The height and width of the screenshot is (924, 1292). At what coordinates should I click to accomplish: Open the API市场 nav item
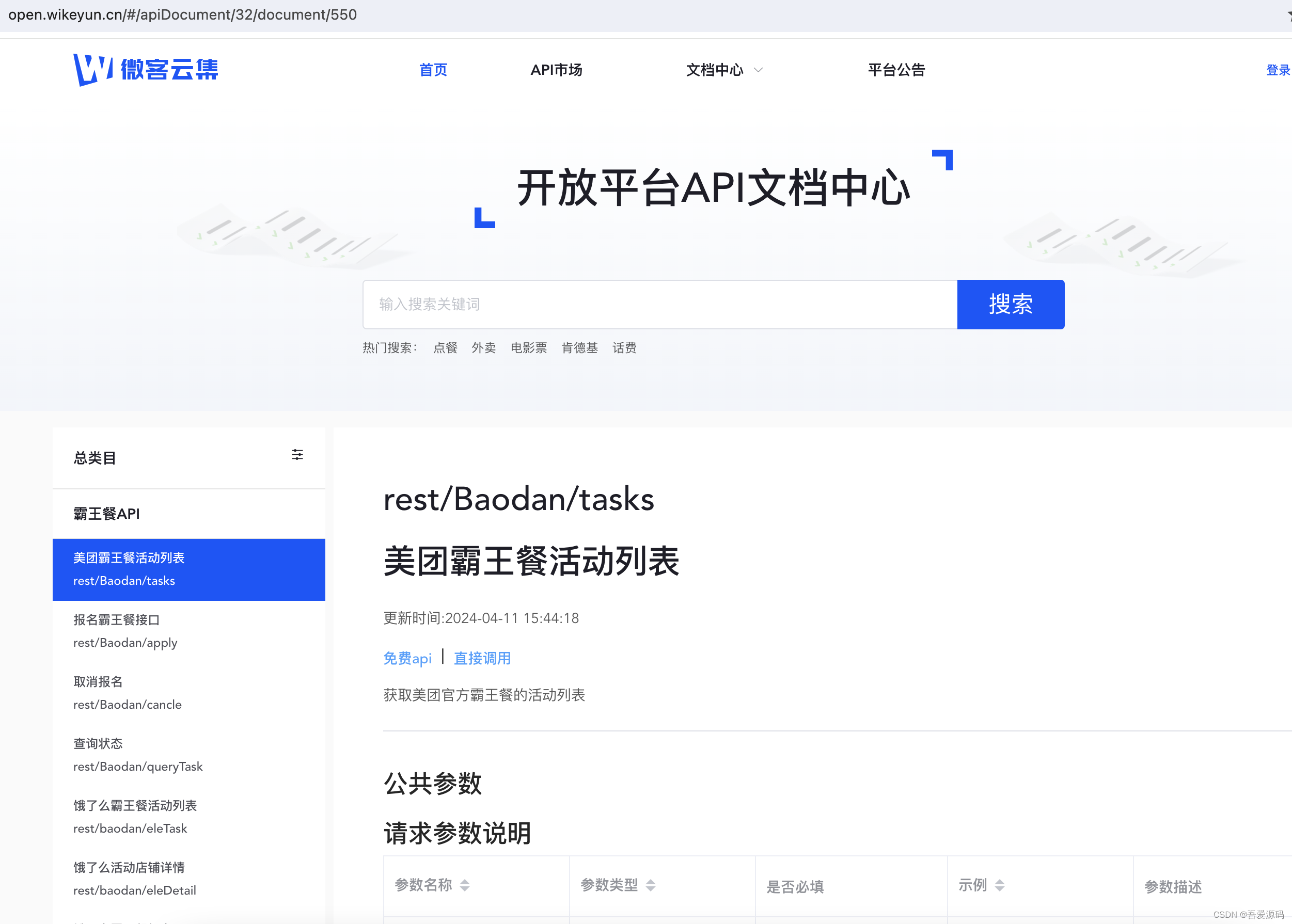pos(556,70)
